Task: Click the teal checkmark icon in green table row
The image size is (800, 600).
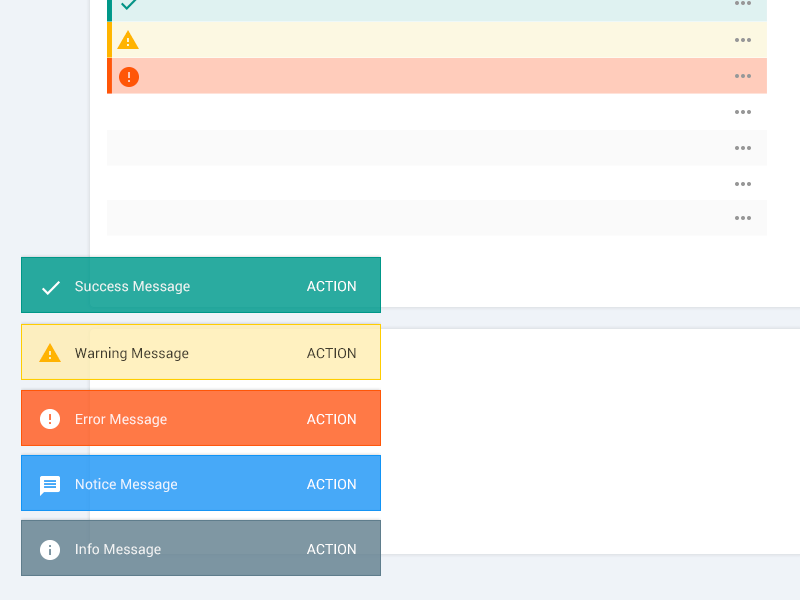Action: click(x=129, y=5)
